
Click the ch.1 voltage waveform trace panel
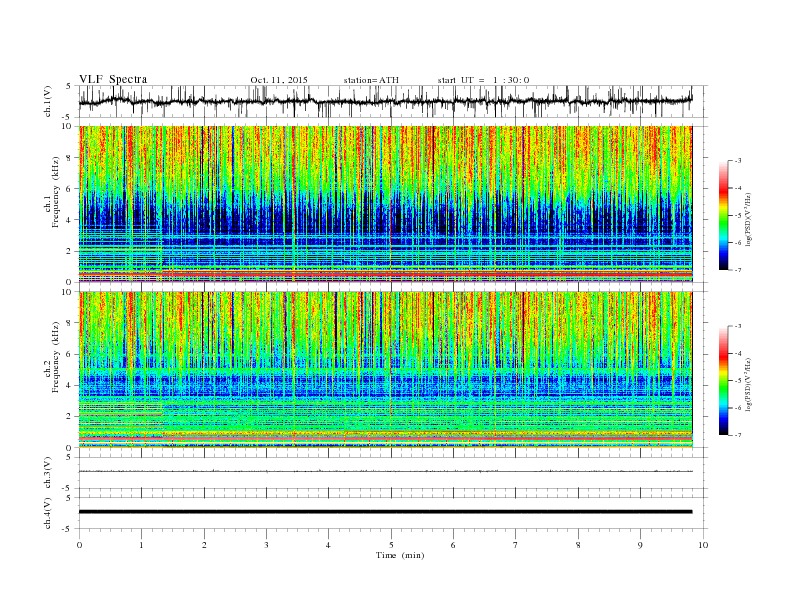(x=392, y=101)
